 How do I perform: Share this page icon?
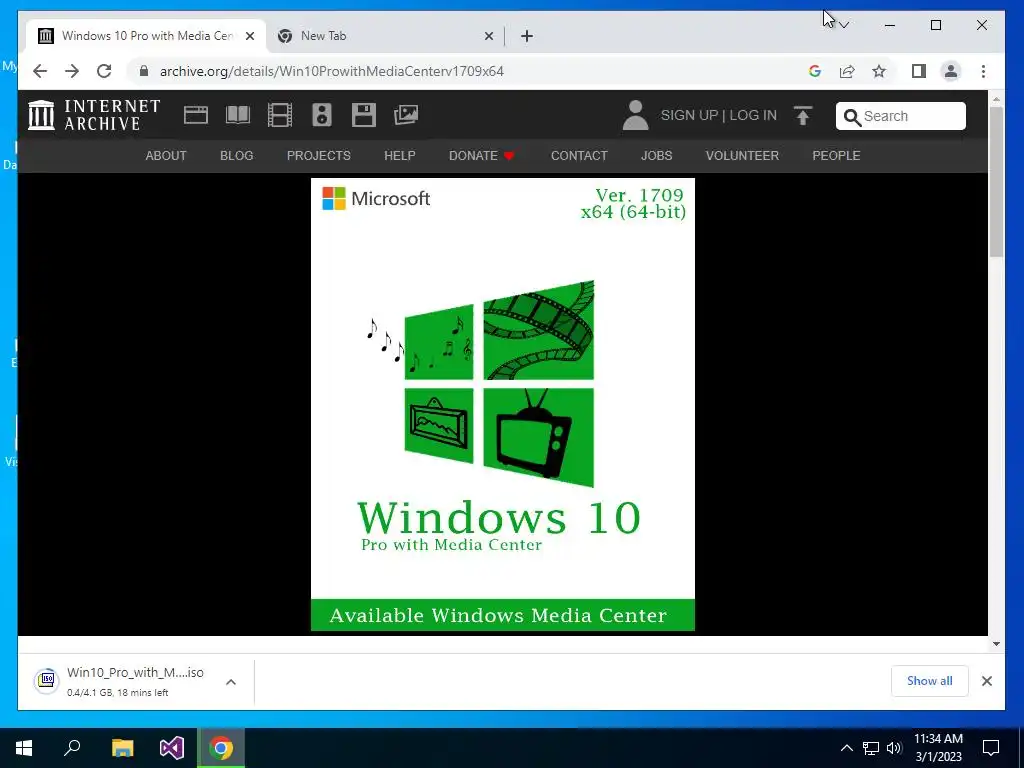[847, 71]
